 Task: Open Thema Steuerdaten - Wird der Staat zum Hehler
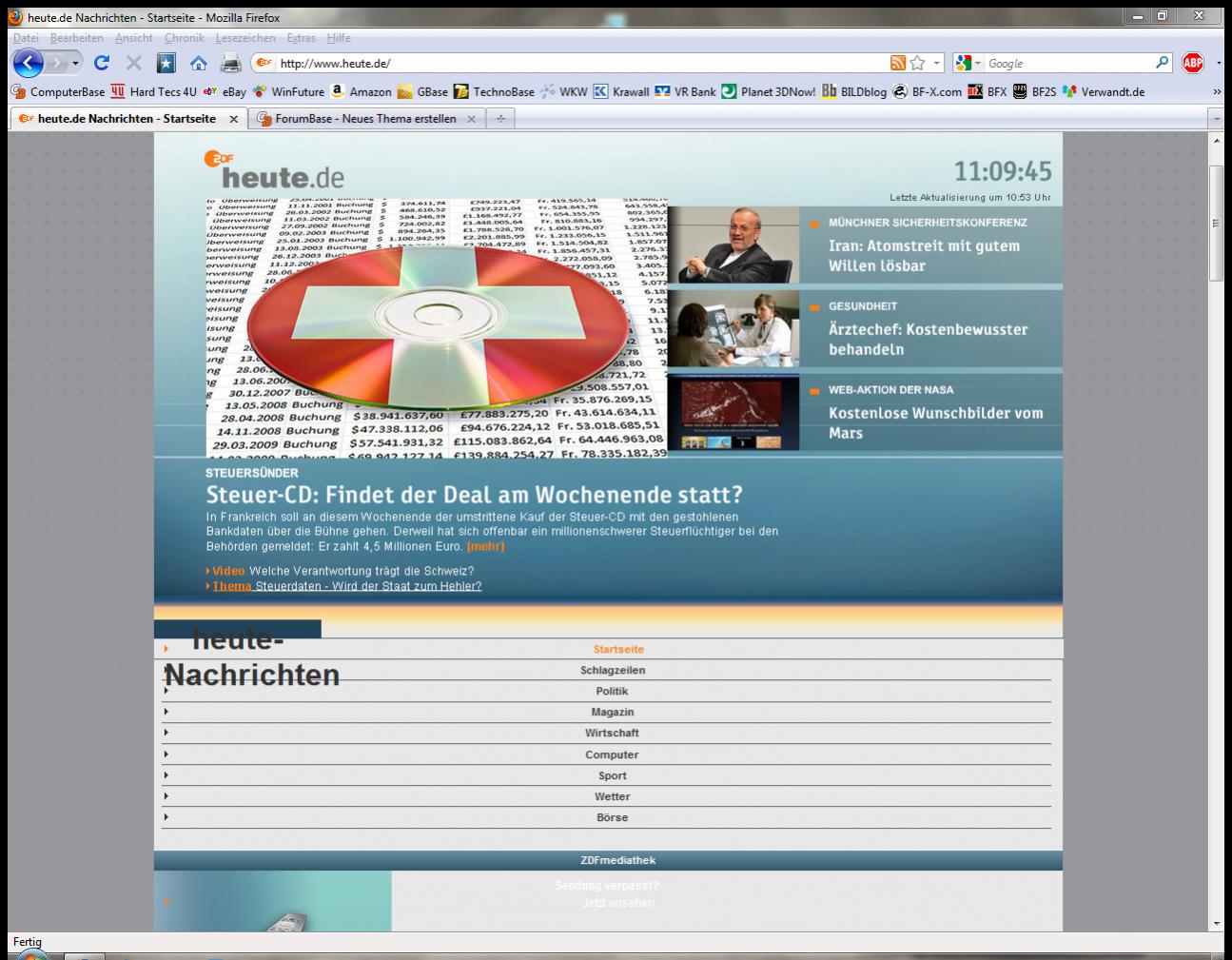coord(346,586)
